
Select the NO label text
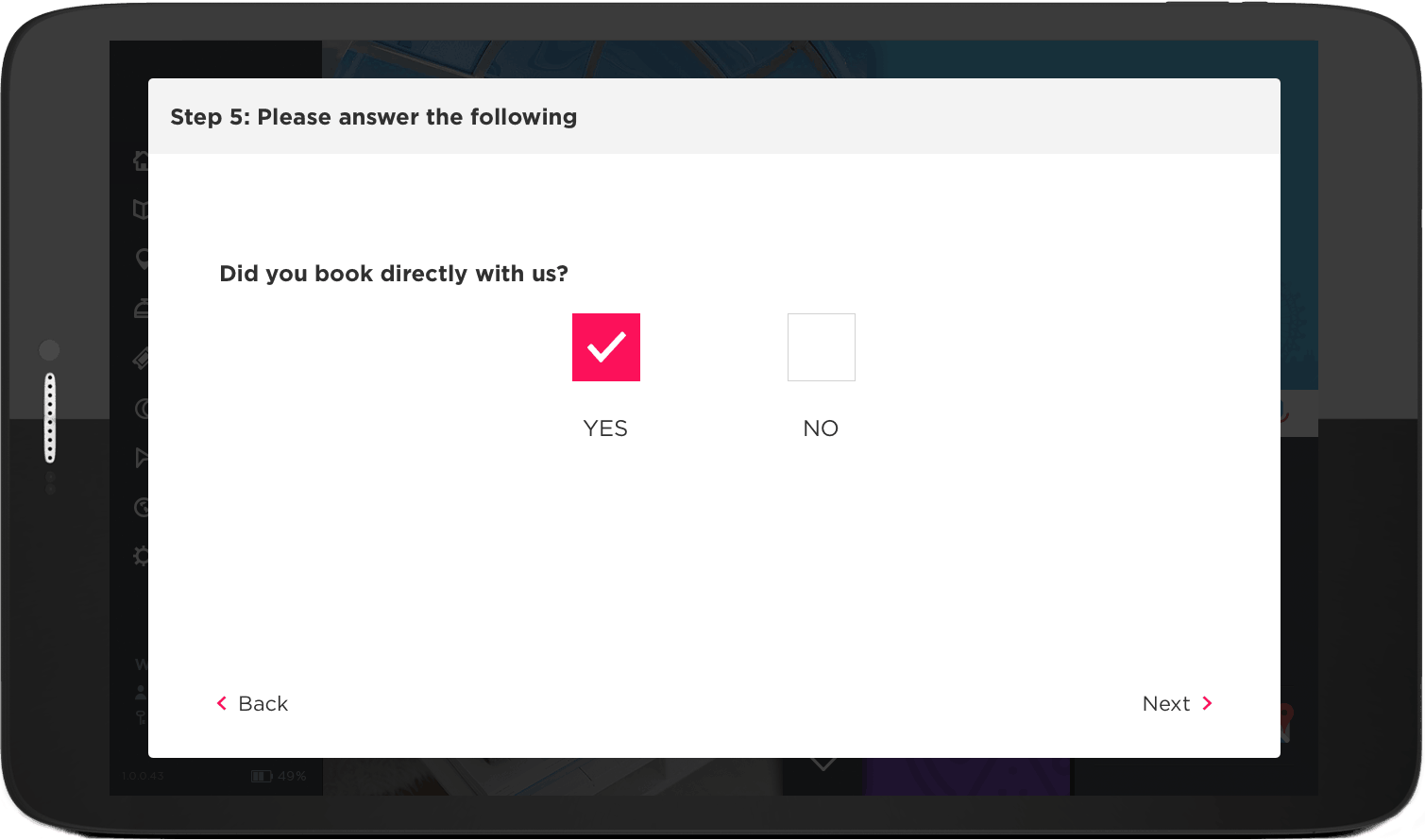821,428
